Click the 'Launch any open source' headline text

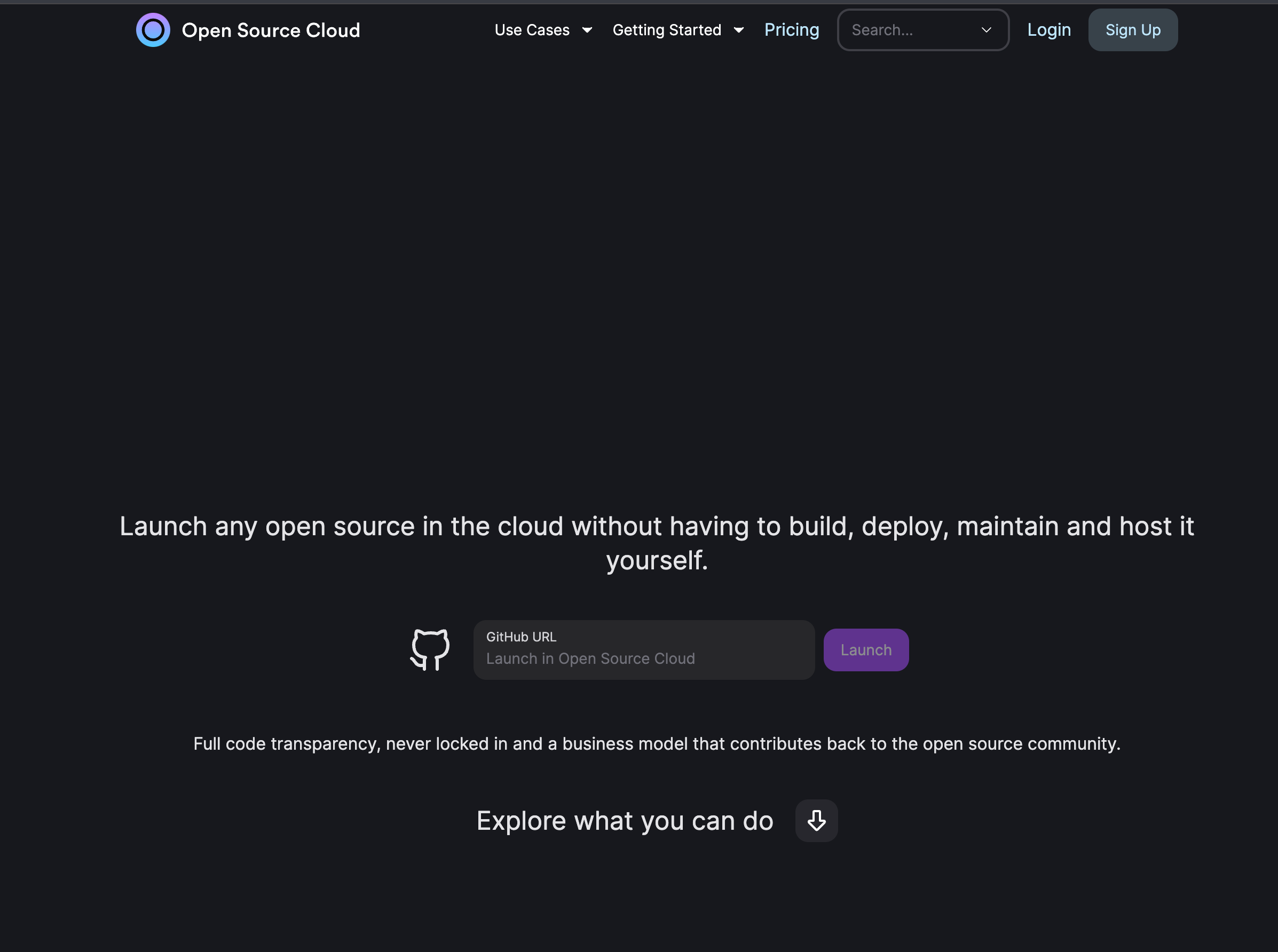pyautogui.click(x=657, y=543)
